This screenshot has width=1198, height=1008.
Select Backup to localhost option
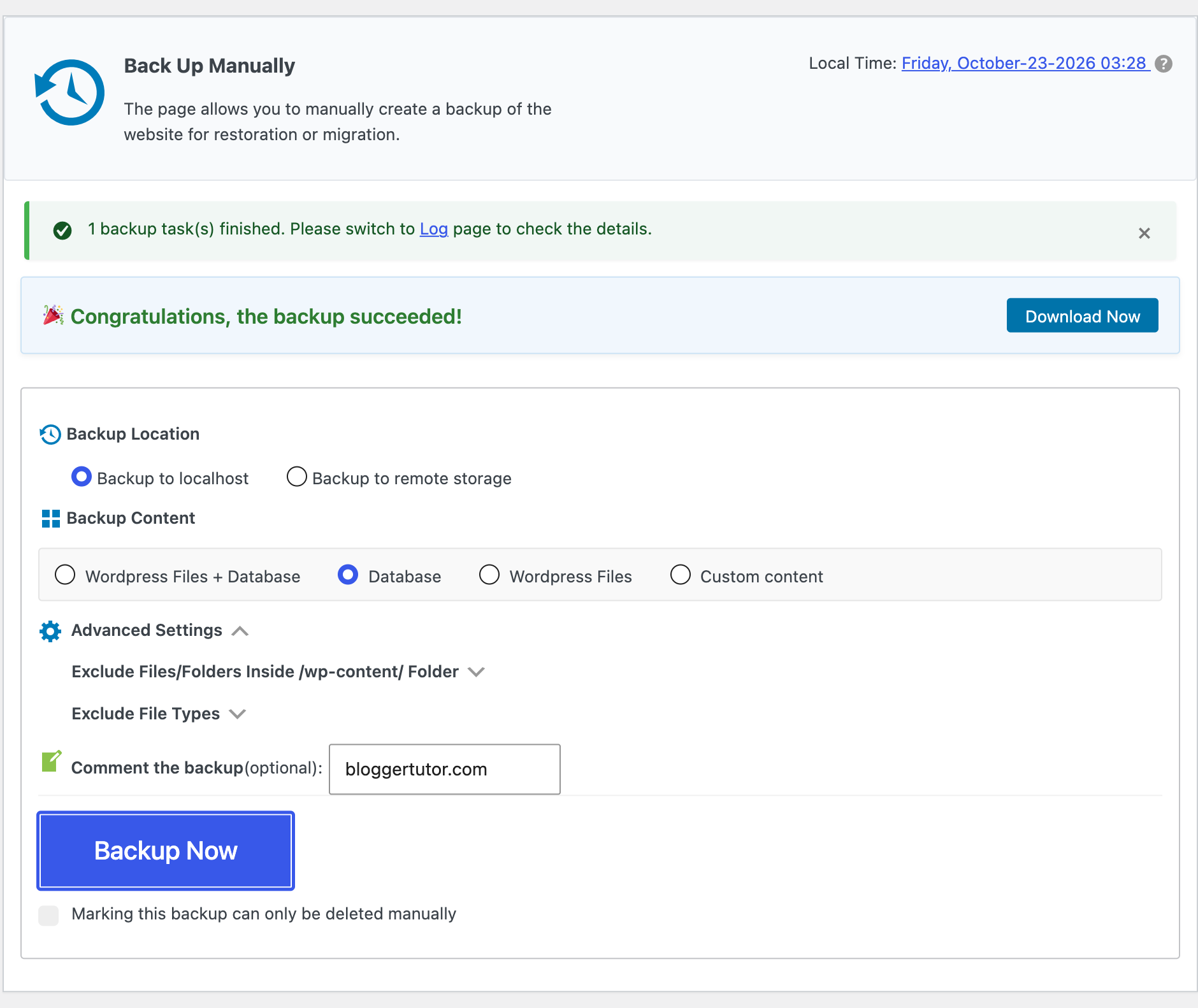[x=82, y=477]
